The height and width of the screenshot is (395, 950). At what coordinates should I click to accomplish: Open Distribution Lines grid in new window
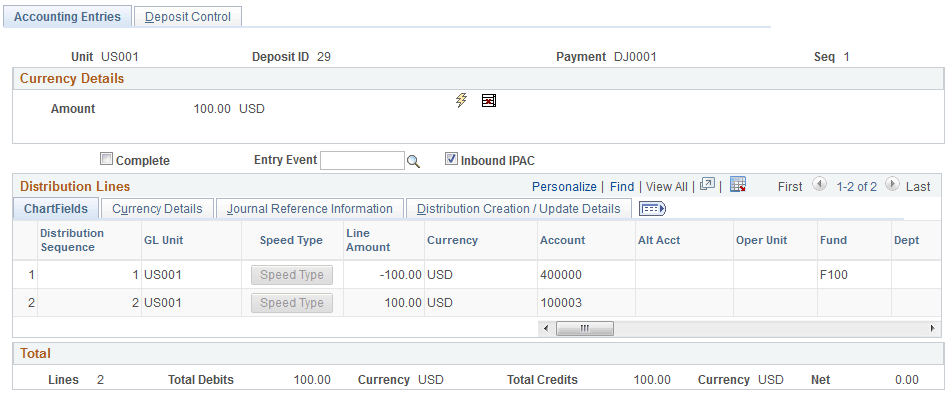[x=707, y=185]
